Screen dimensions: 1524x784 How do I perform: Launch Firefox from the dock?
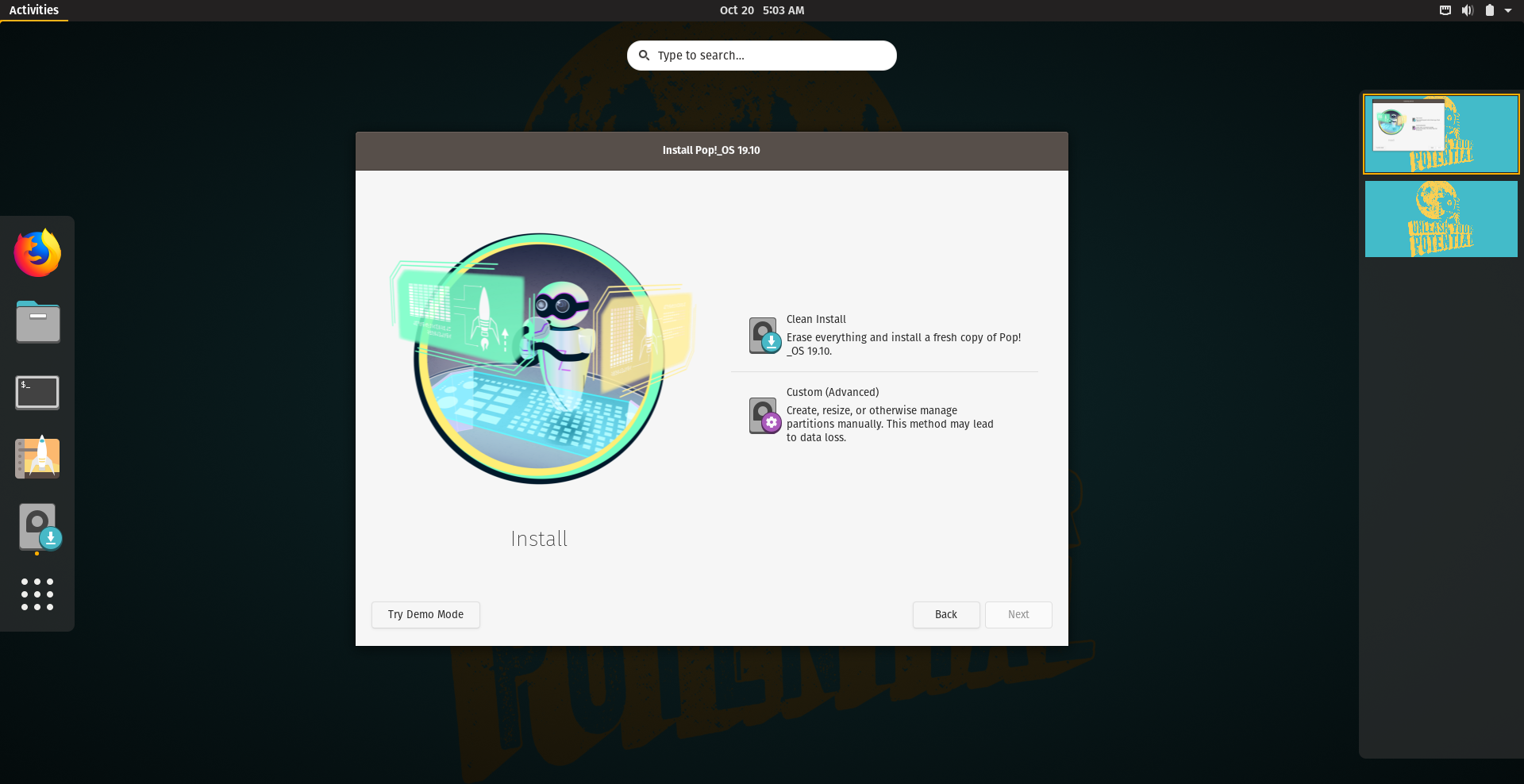tap(37, 253)
